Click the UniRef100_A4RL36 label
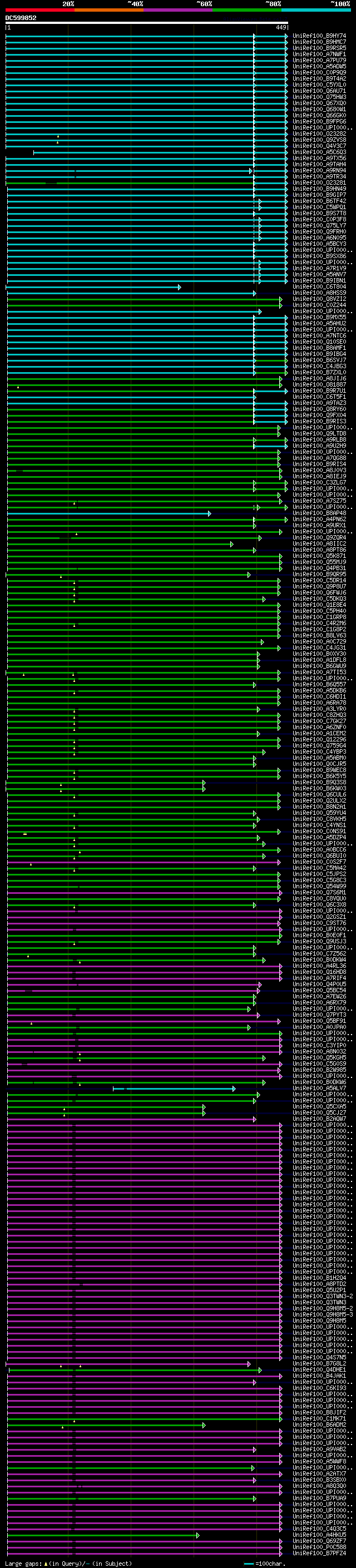This screenshot has width=356, height=1568. pyautogui.click(x=319, y=966)
